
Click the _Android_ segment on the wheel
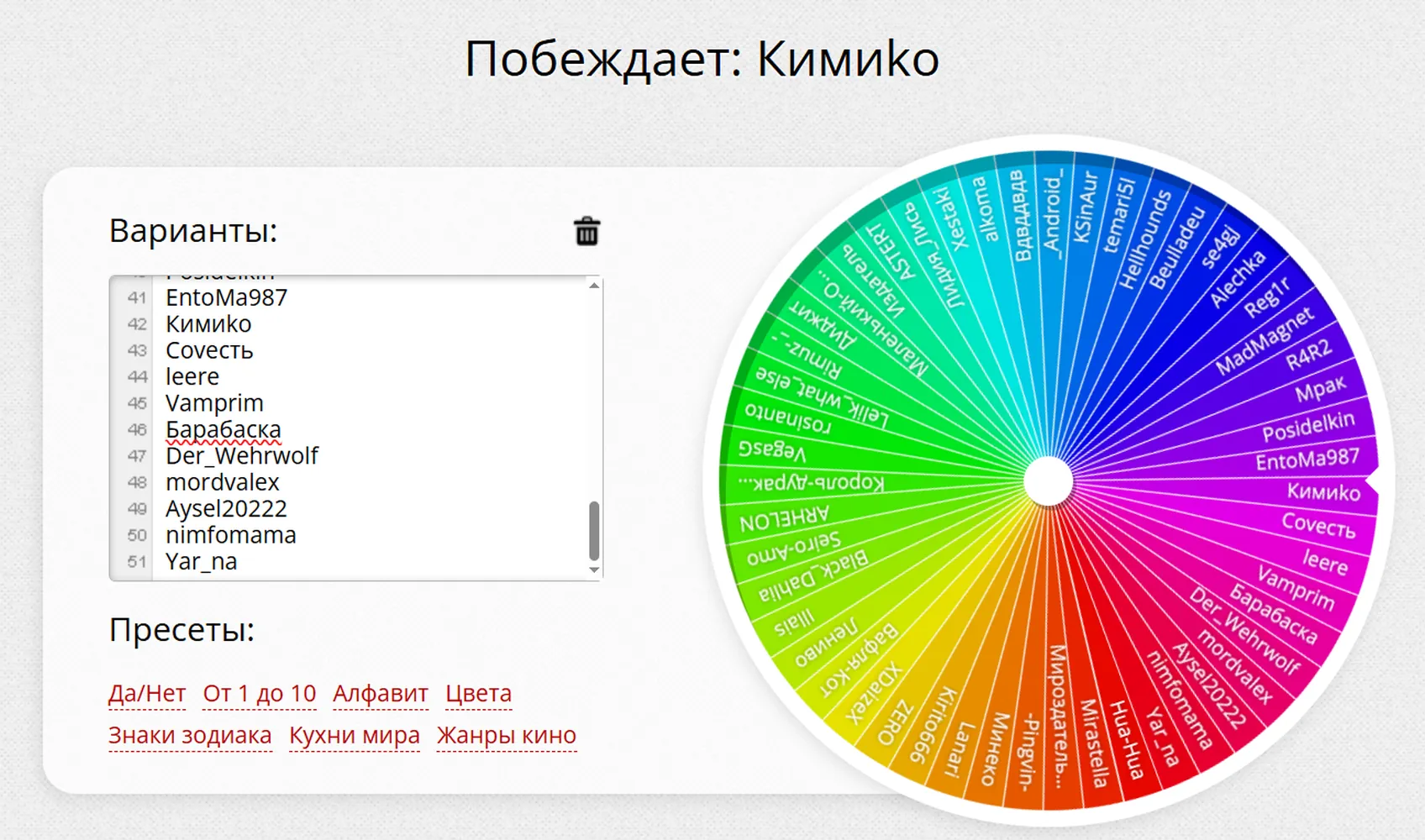(x=1052, y=210)
